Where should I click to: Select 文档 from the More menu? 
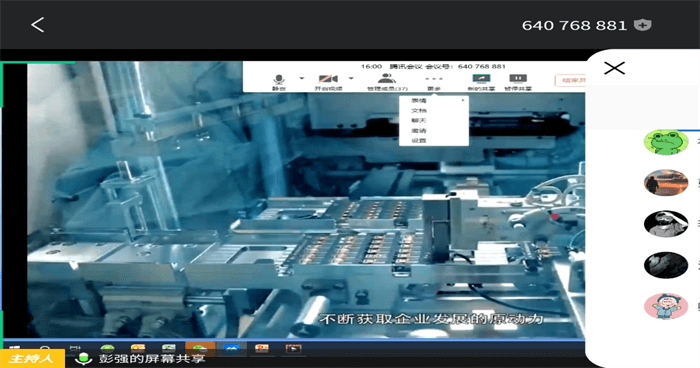pos(433,110)
